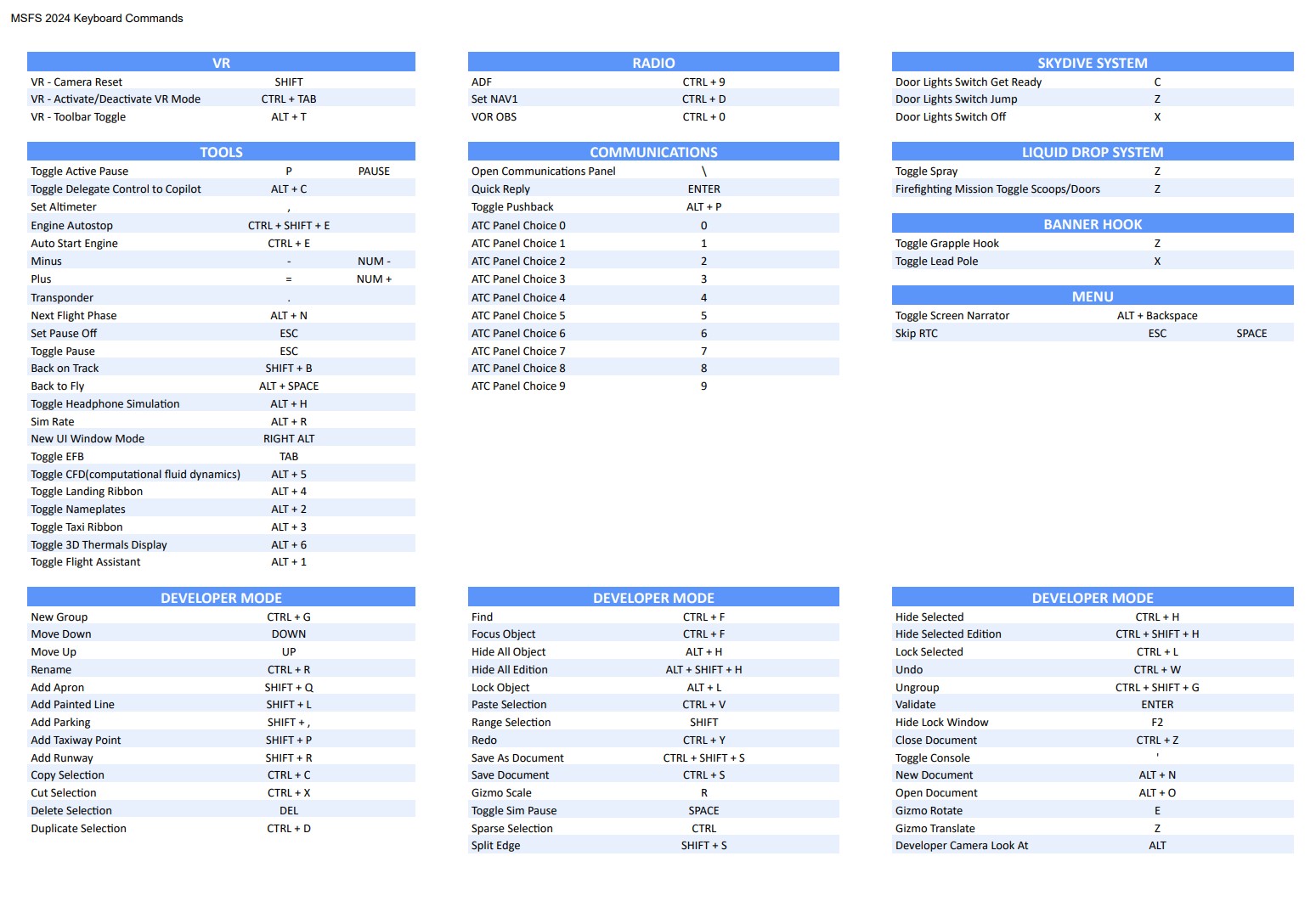Click 'ATC Panel Choice 9' label
Screen dimensions: 1316x901
pyautogui.click(x=518, y=386)
